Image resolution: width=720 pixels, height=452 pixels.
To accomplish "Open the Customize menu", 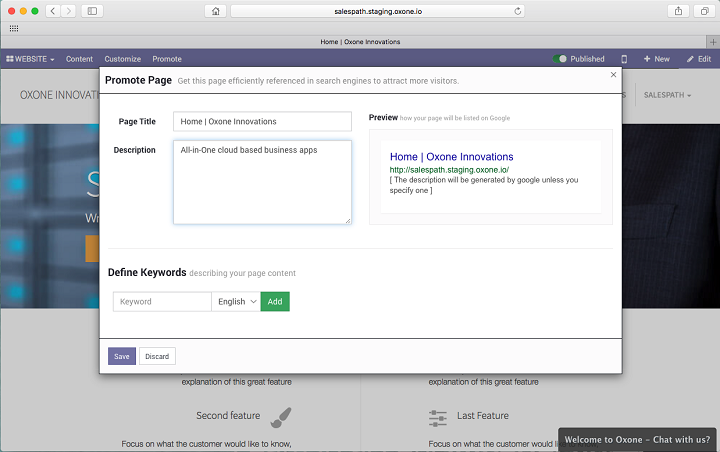I will coord(123,59).
